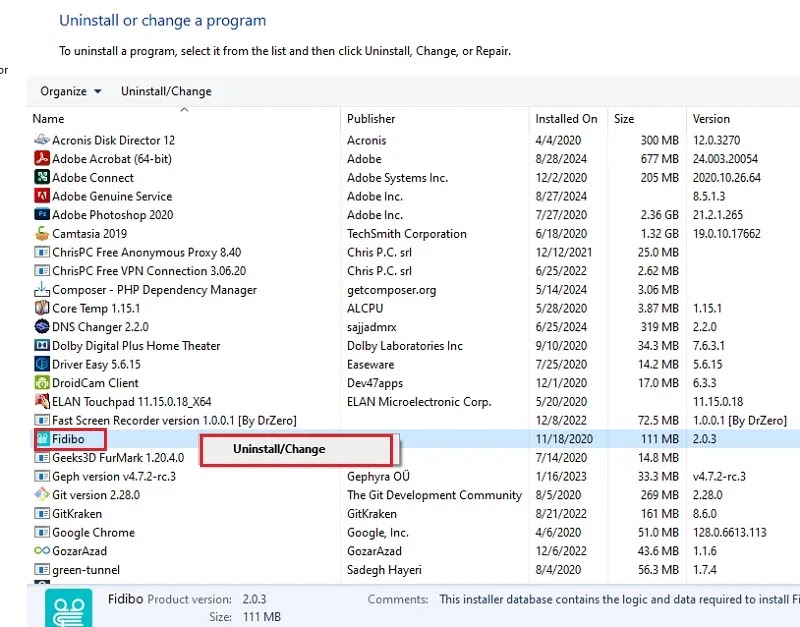Click the 11/18/2020 installed date
The height and width of the screenshot is (627, 800).
coord(564,439)
